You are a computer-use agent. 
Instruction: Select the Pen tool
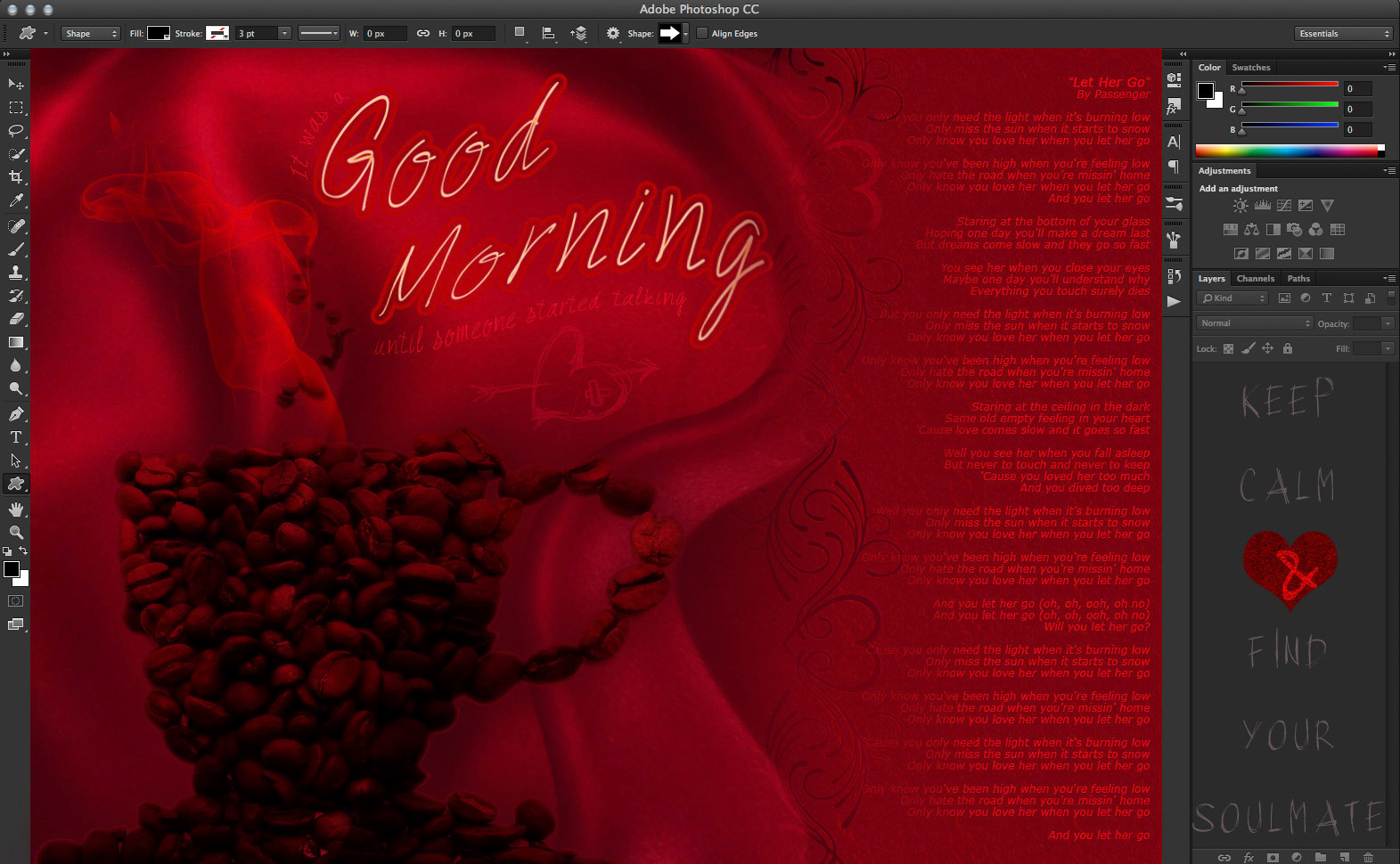[16, 414]
